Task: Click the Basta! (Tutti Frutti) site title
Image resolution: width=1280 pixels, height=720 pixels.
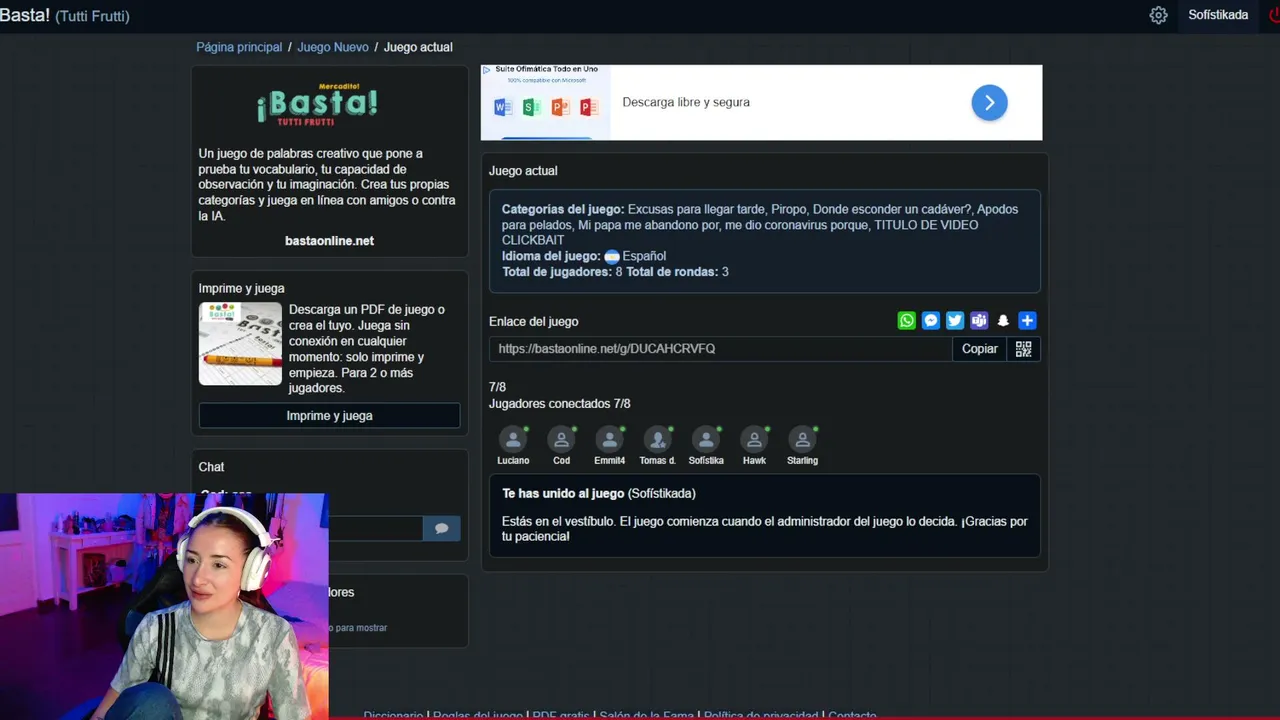Action: [x=65, y=15]
